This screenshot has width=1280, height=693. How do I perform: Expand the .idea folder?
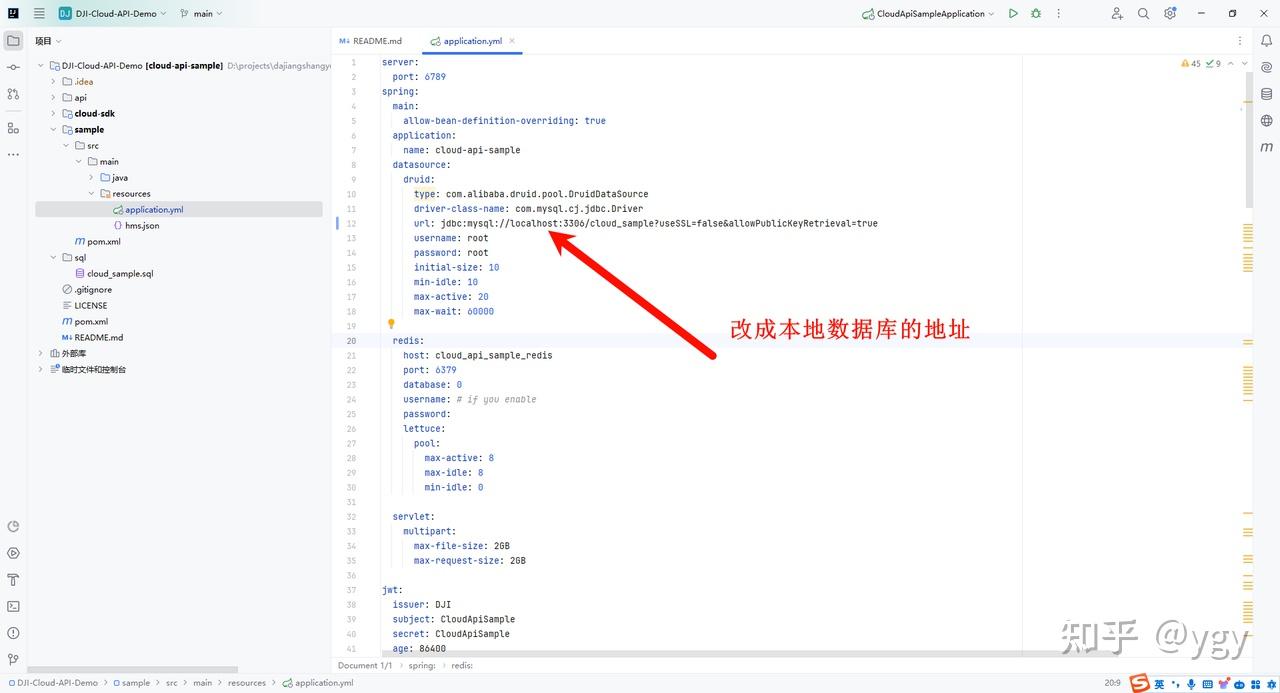(x=54, y=82)
